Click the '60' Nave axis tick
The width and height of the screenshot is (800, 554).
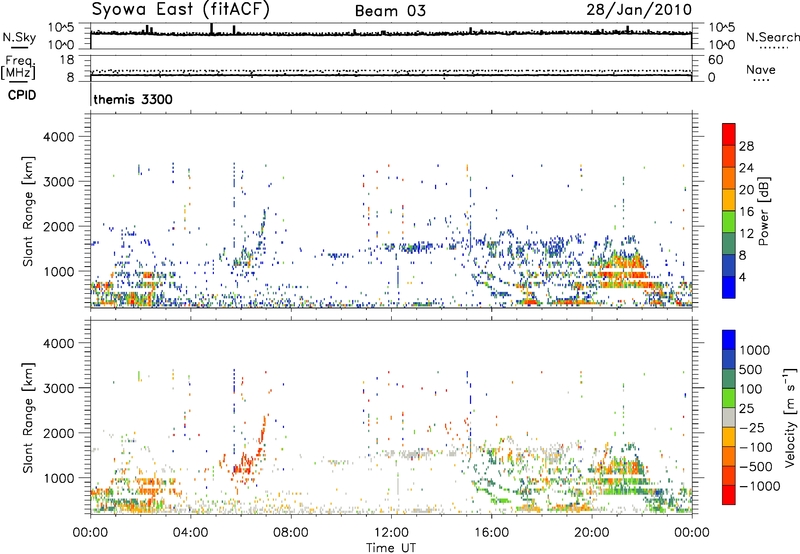click(x=716, y=60)
